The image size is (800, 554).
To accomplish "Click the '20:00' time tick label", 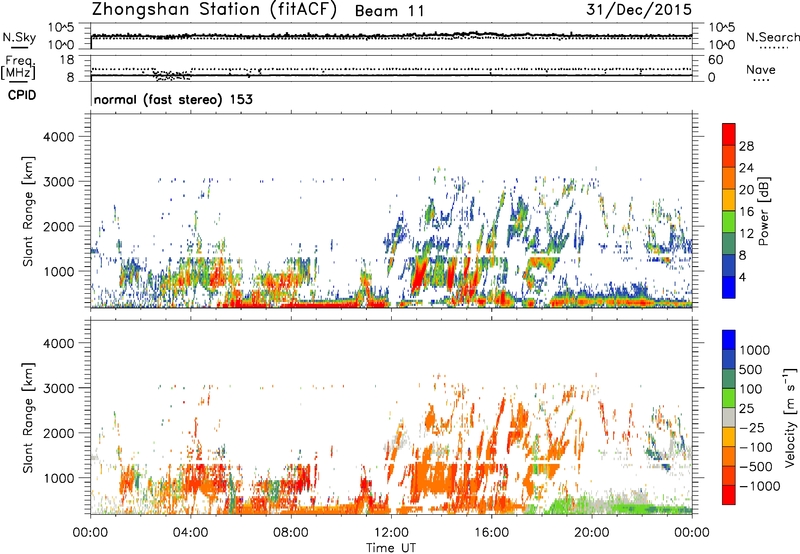I will (592, 533).
